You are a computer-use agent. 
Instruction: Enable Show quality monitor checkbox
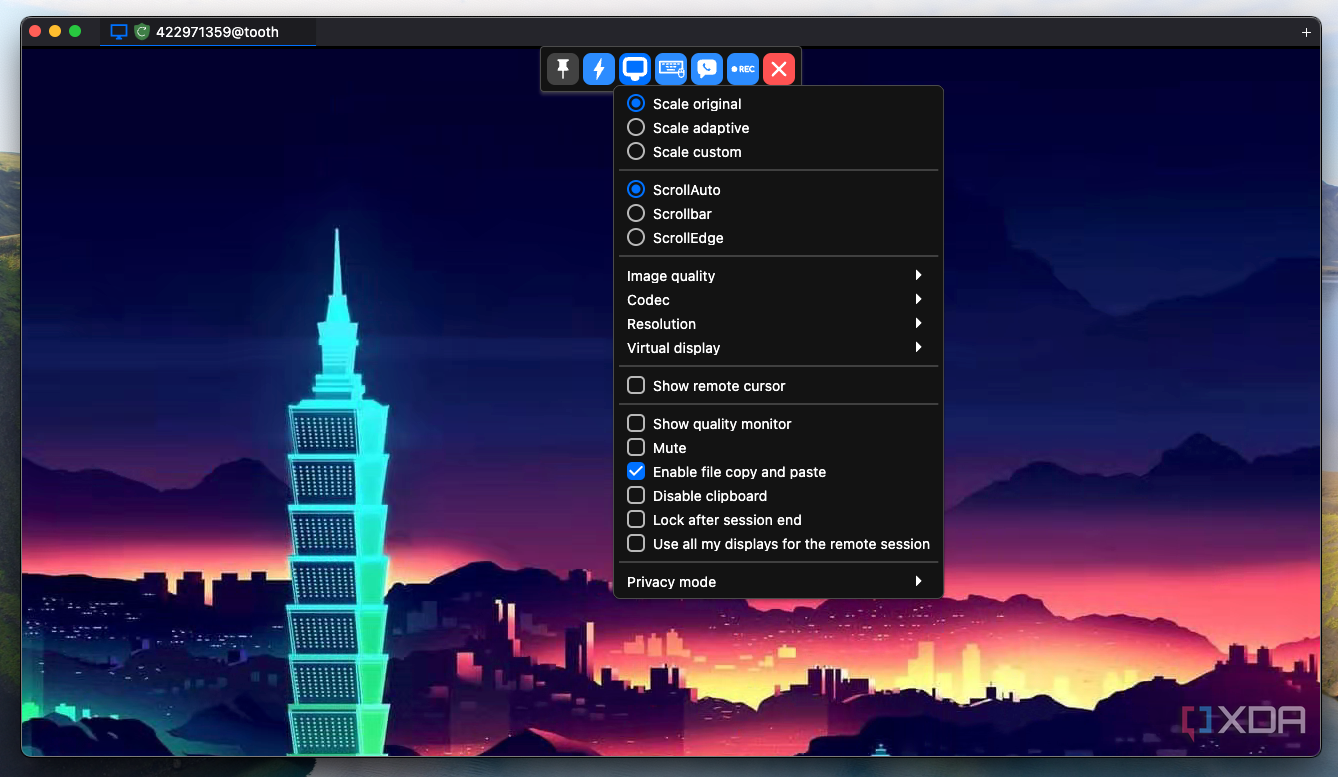pyautogui.click(x=636, y=423)
